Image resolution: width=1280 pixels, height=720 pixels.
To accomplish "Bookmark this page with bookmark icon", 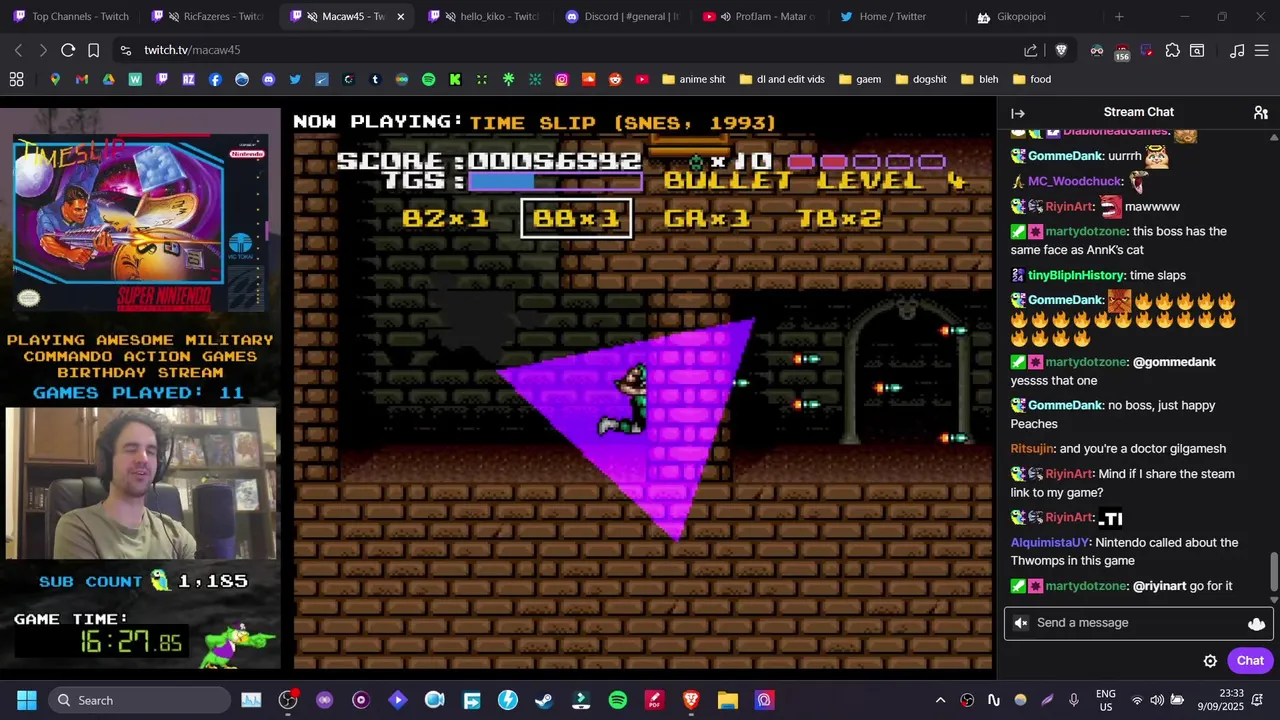I will [x=93, y=50].
